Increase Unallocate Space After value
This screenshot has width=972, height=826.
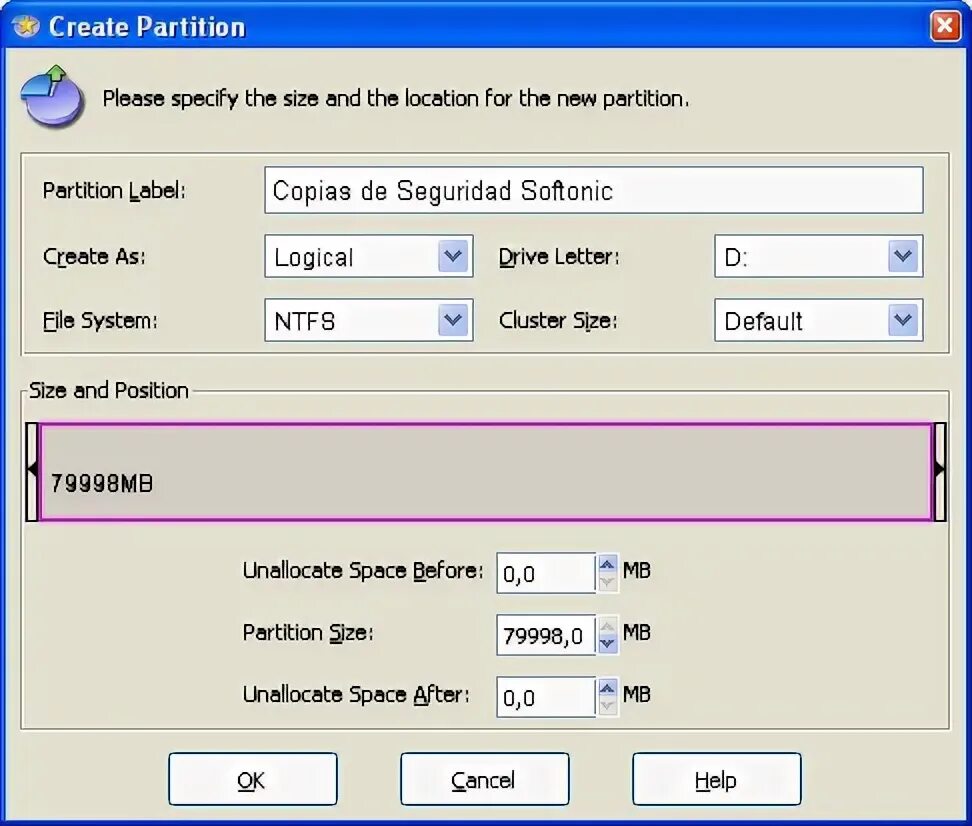point(607,688)
